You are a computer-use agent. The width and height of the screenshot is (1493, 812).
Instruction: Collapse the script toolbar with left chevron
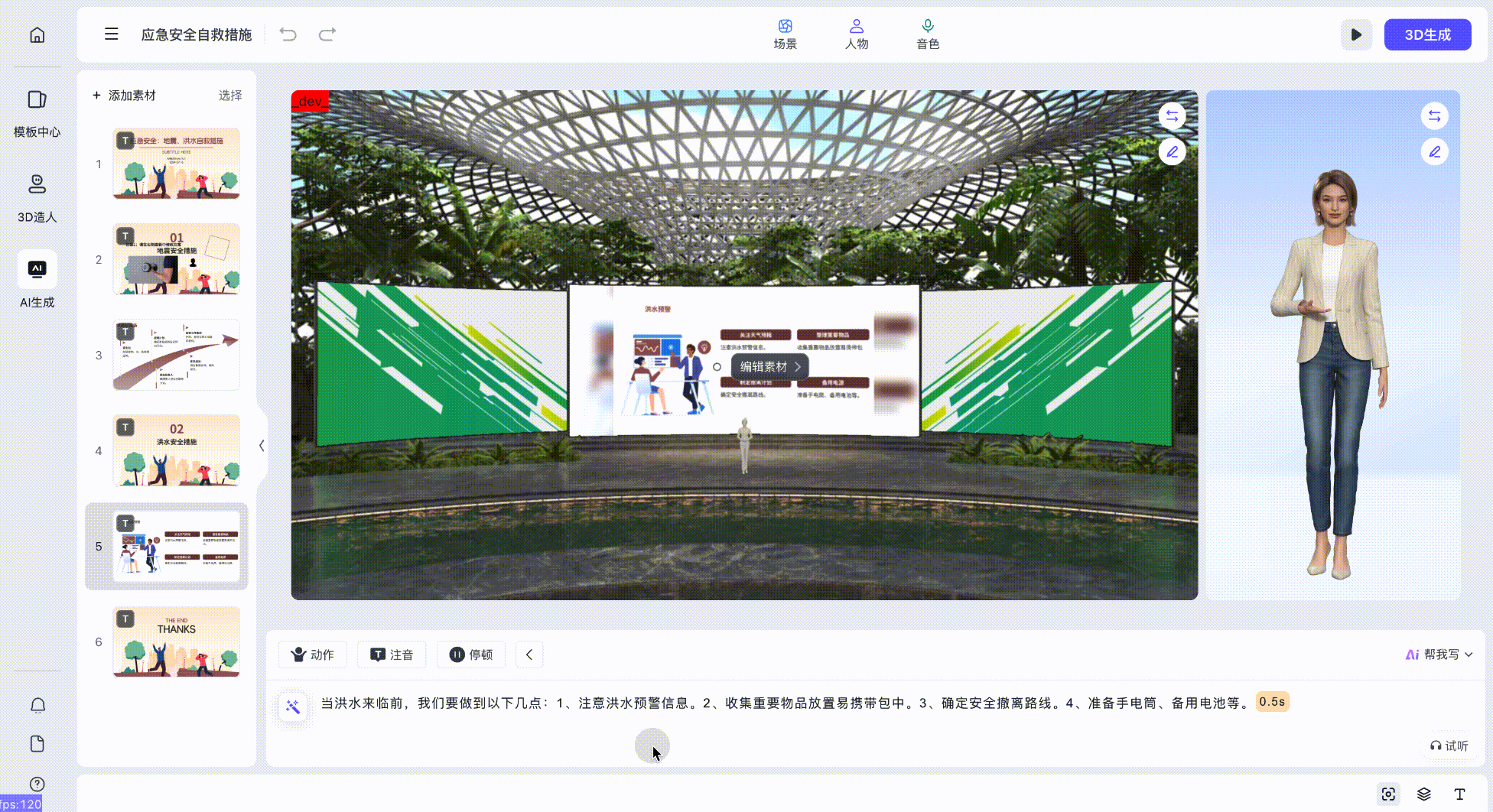[x=529, y=654]
